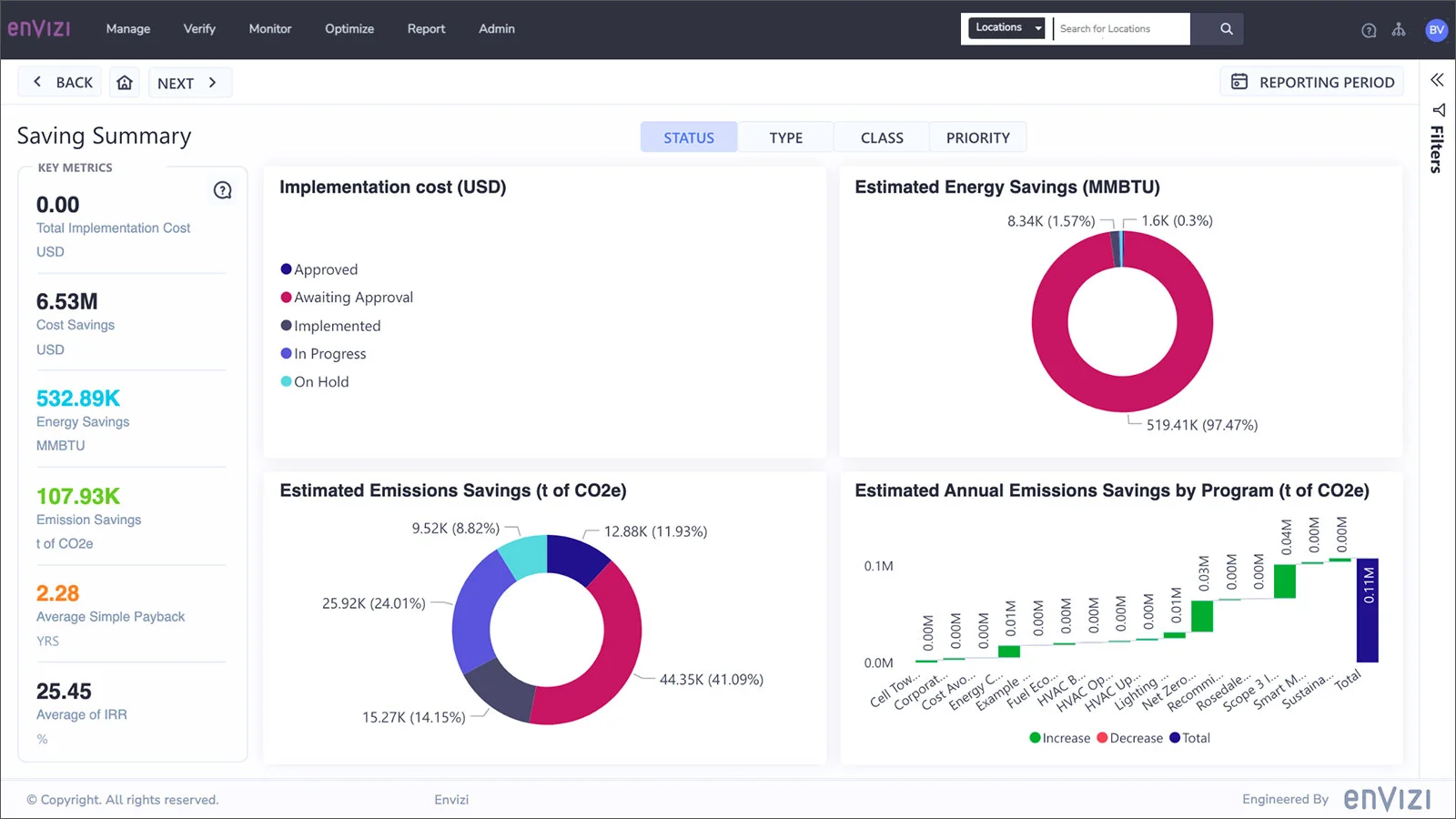This screenshot has width=1456, height=819.
Task: Open the BV user avatar
Action: (x=1436, y=30)
